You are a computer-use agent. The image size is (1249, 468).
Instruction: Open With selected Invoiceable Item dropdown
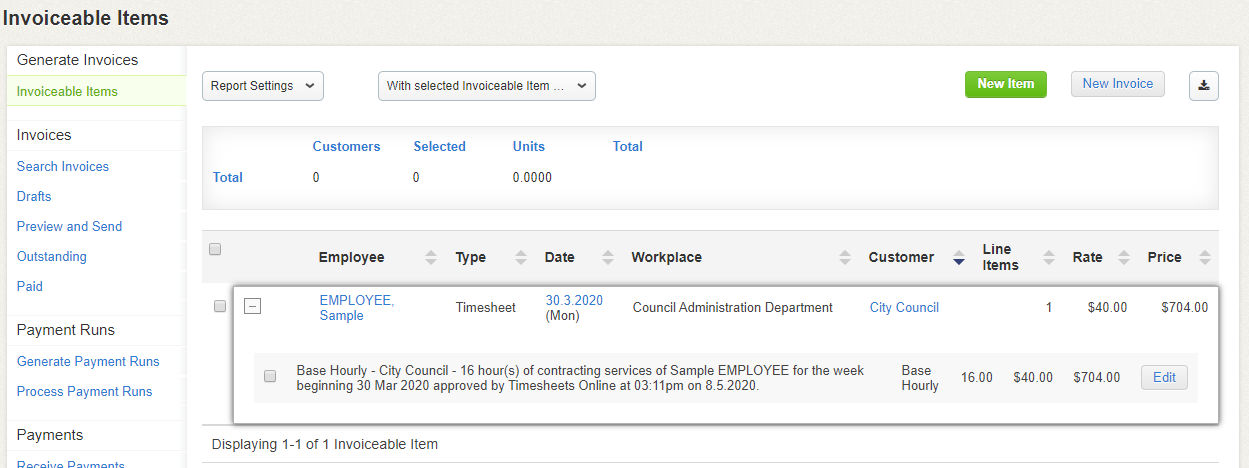(x=486, y=86)
